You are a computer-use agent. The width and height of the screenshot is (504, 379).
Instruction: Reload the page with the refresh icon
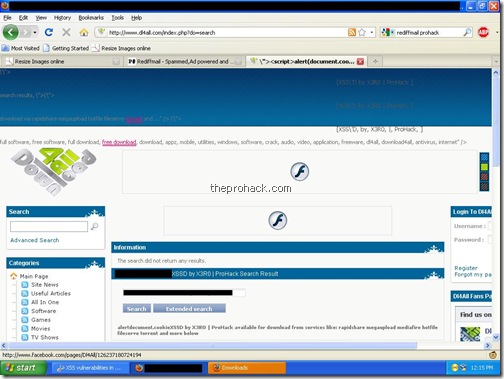click(49, 32)
